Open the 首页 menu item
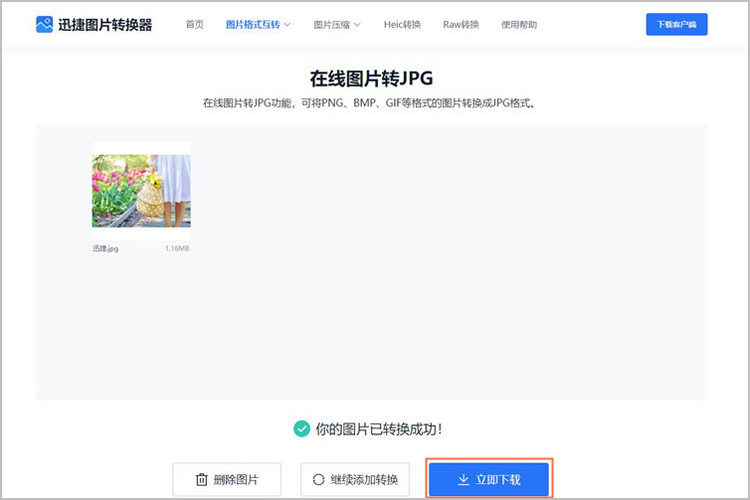 point(195,24)
